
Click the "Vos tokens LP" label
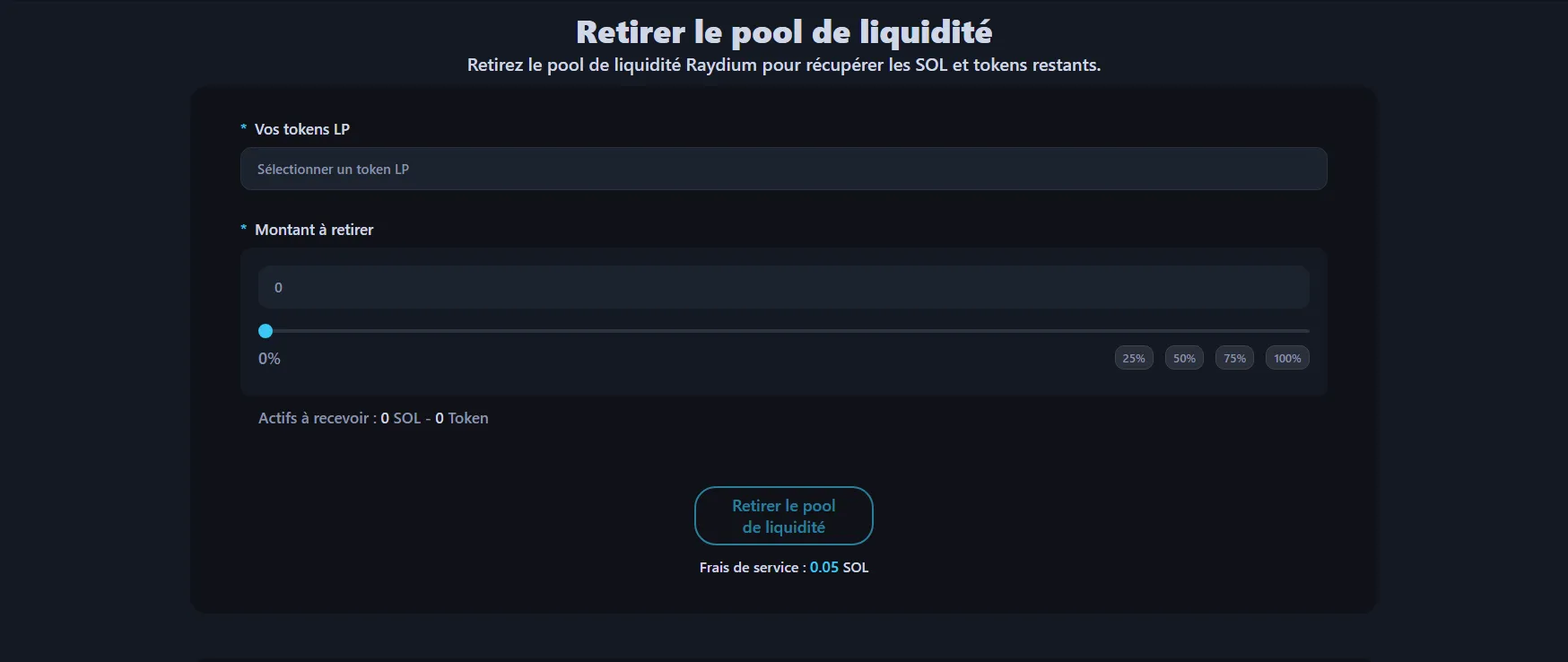(x=301, y=129)
